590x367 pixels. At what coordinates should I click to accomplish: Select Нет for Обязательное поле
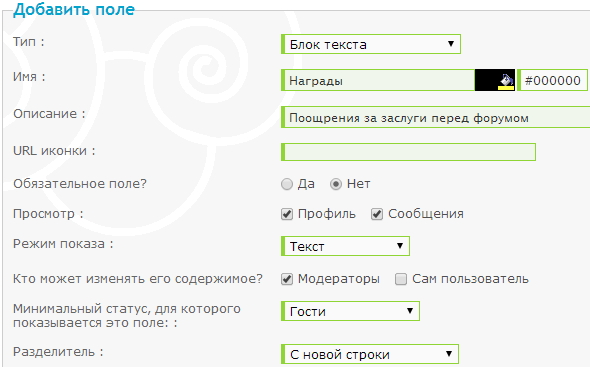(x=336, y=184)
